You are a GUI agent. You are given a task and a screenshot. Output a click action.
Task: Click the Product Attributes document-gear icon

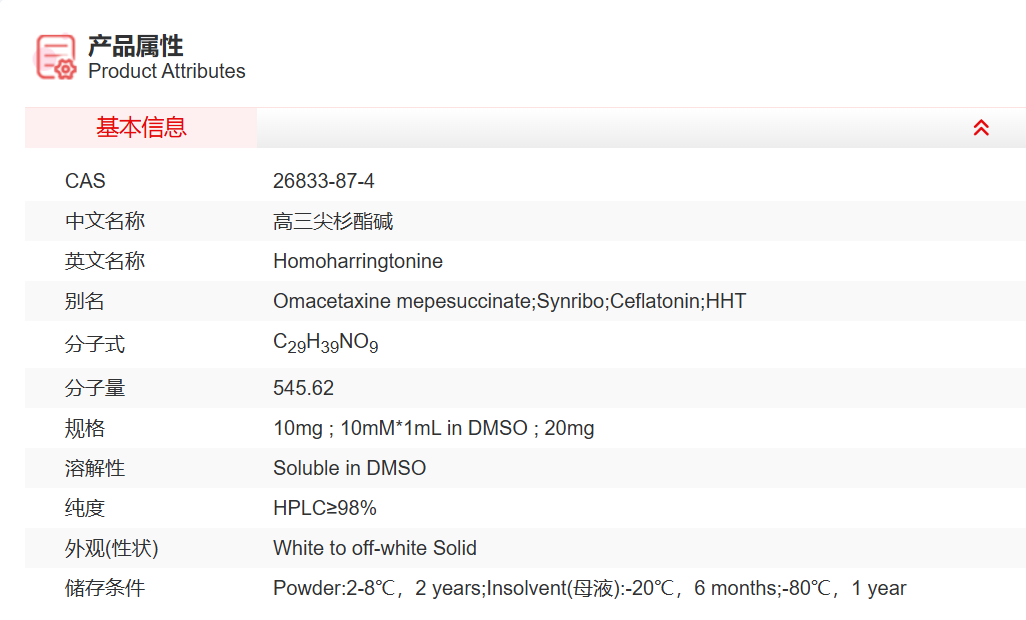pyautogui.click(x=56, y=57)
